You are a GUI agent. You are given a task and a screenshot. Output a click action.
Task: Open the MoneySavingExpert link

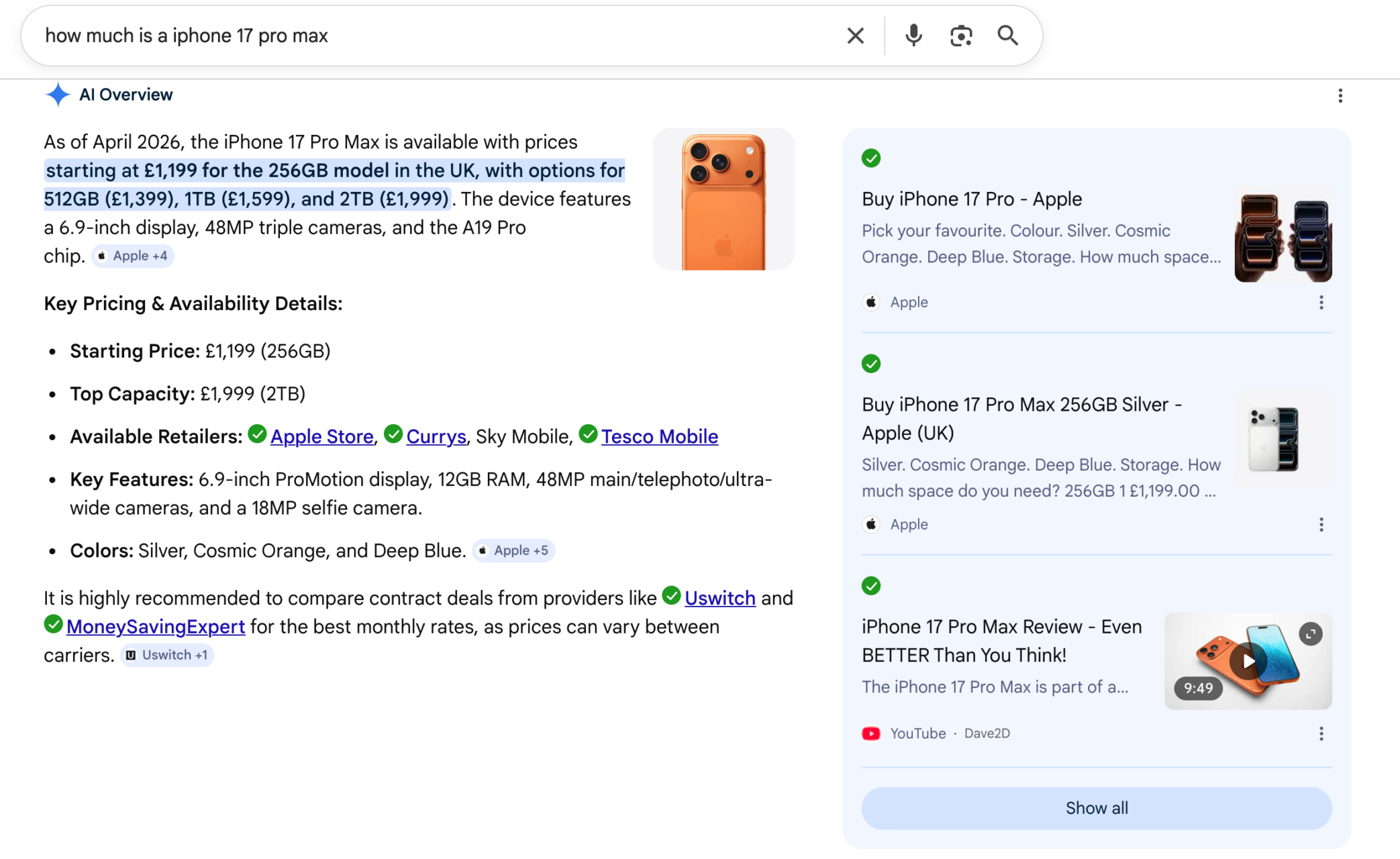coord(156,627)
